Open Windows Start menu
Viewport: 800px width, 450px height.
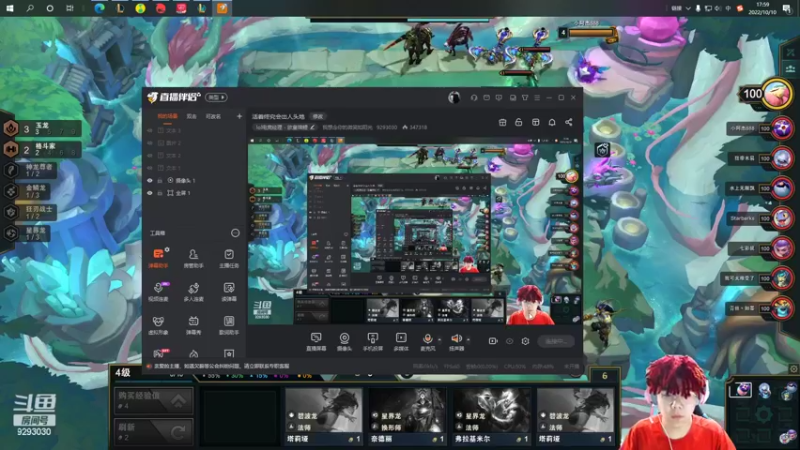9,8
